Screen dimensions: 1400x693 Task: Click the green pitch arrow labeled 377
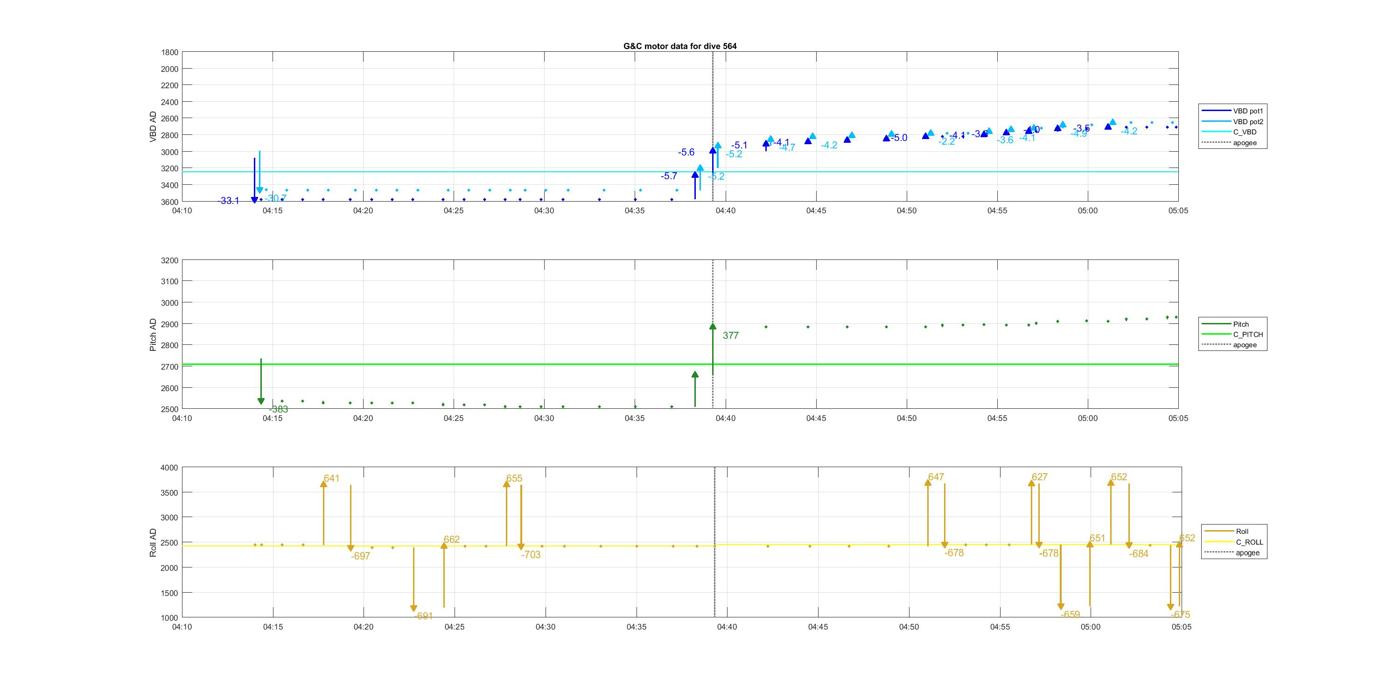click(x=713, y=349)
